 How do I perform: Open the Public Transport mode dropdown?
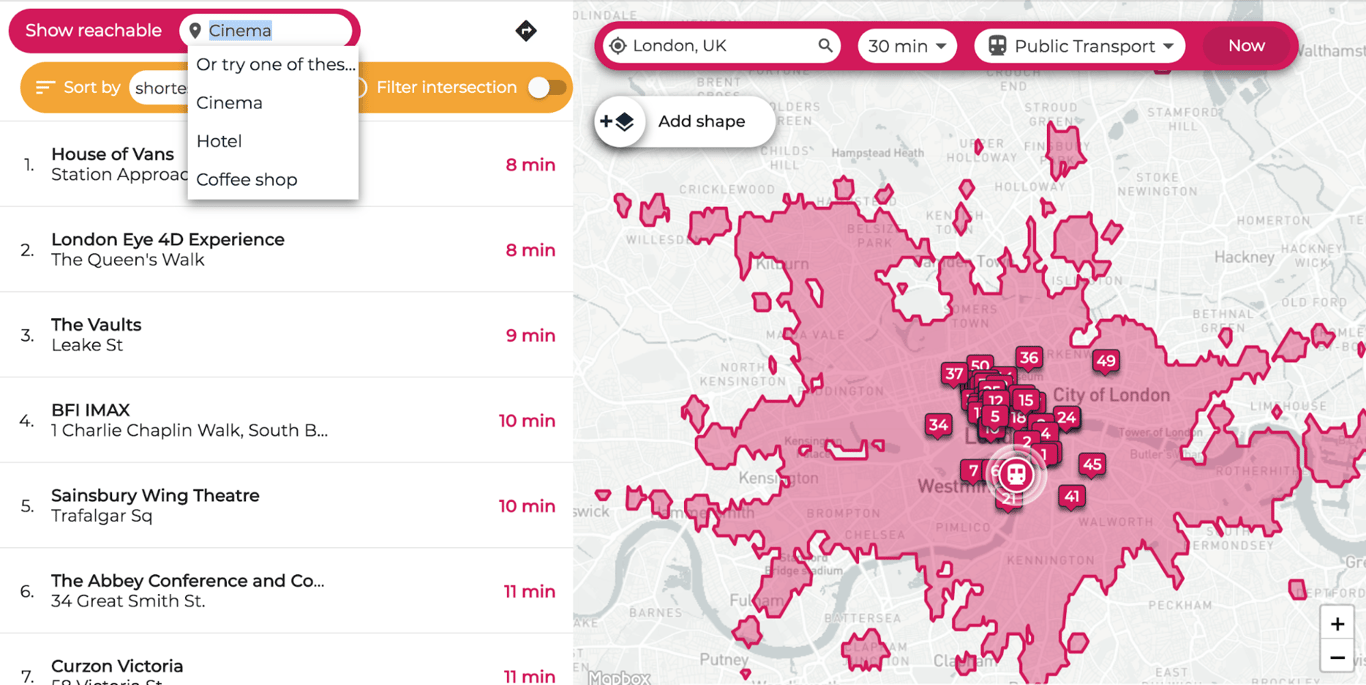pyautogui.click(x=1080, y=46)
